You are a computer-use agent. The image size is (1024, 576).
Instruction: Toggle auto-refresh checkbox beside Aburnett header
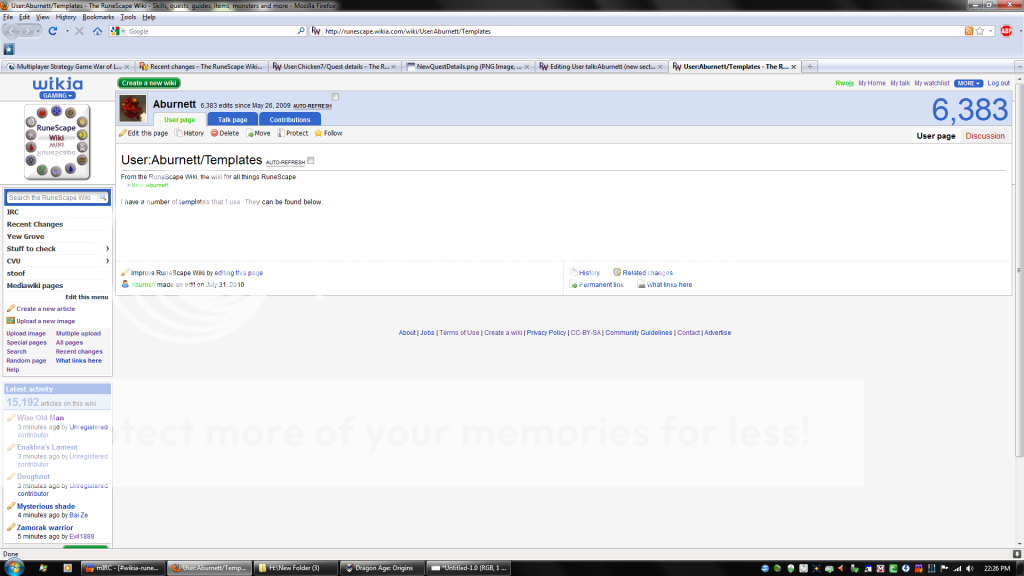[x=336, y=97]
